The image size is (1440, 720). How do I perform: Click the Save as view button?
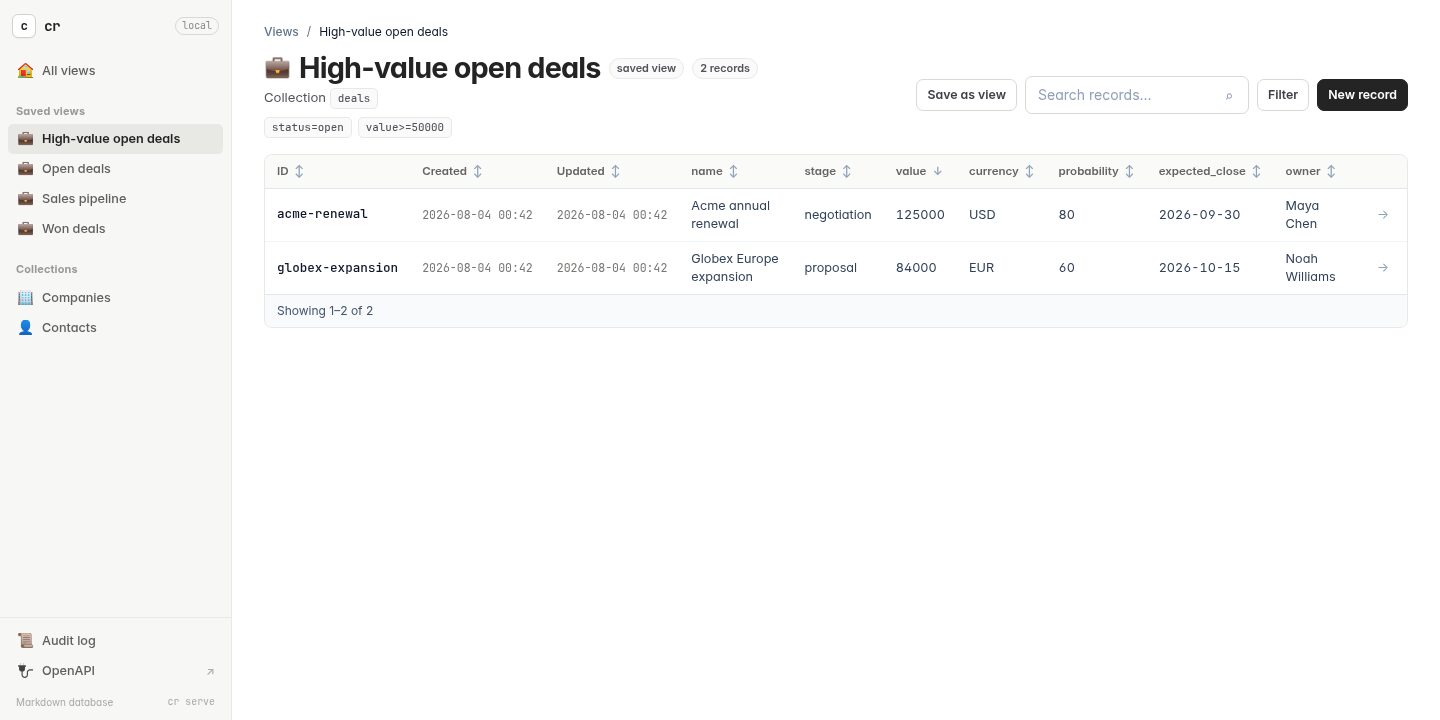pyautogui.click(x=966, y=95)
